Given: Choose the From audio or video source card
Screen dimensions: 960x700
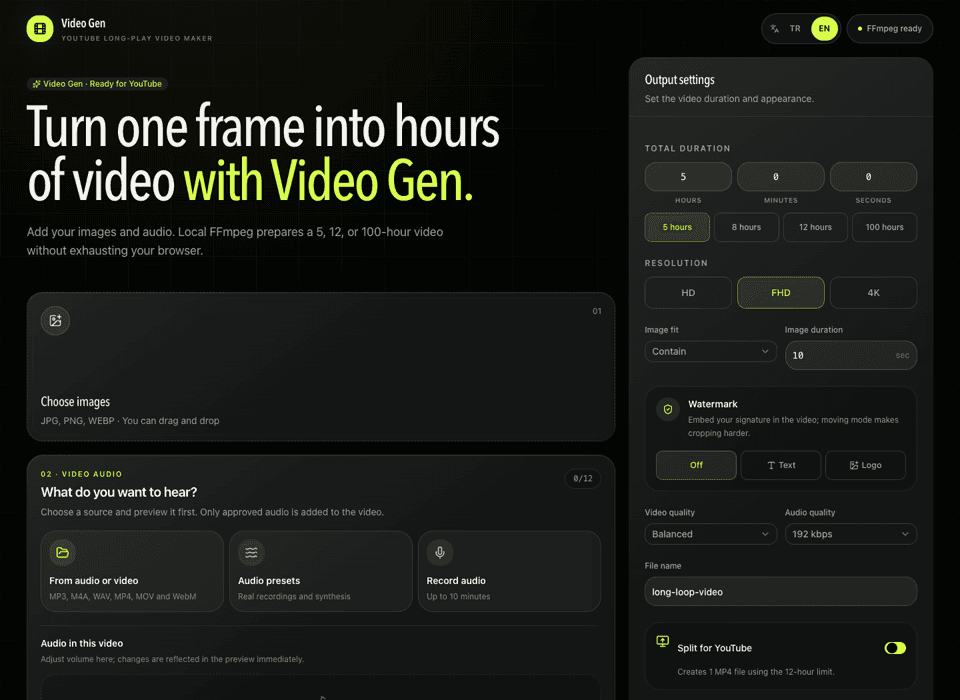Looking at the screenshot, I should (132, 571).
